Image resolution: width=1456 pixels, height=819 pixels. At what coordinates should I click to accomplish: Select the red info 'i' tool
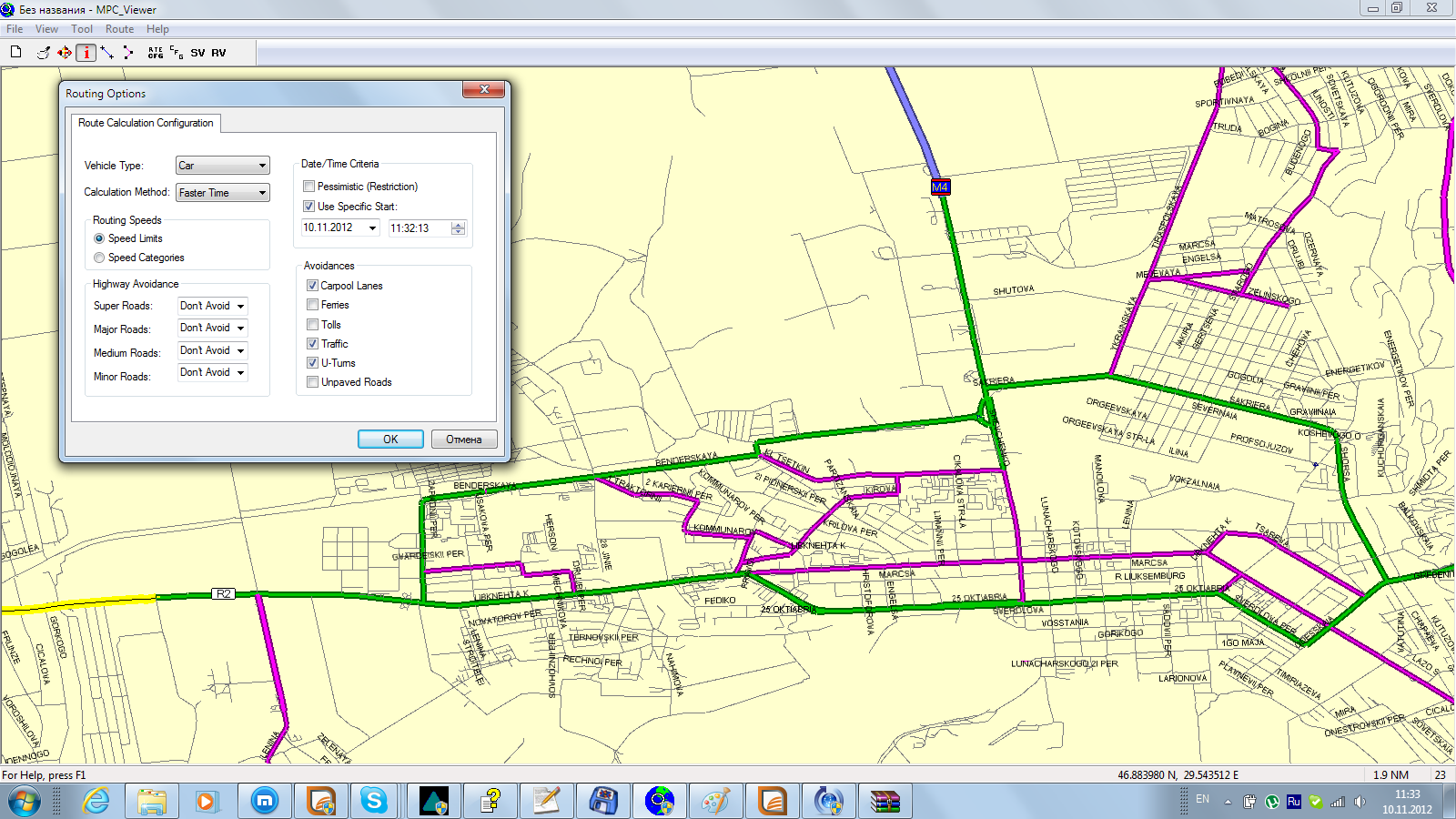tap(86, 53)
